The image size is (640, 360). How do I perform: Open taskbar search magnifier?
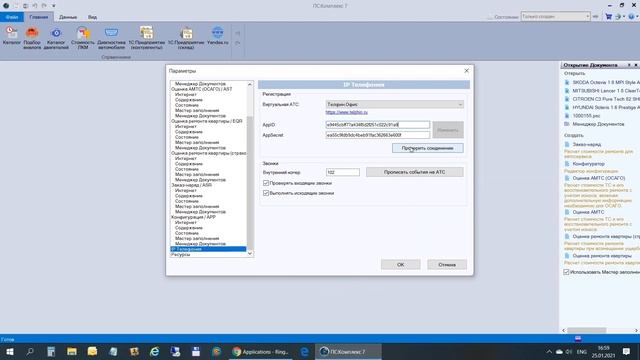tap(30, 352)
